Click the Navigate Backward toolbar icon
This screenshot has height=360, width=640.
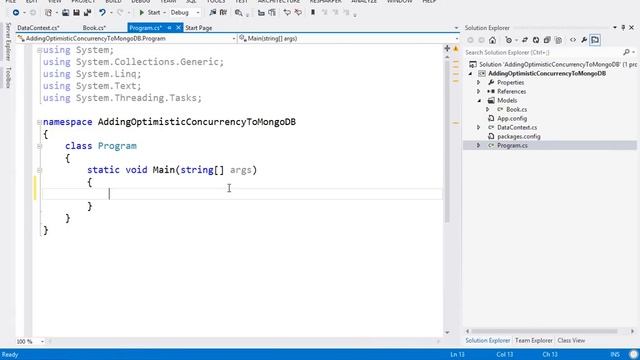point(16,13)
